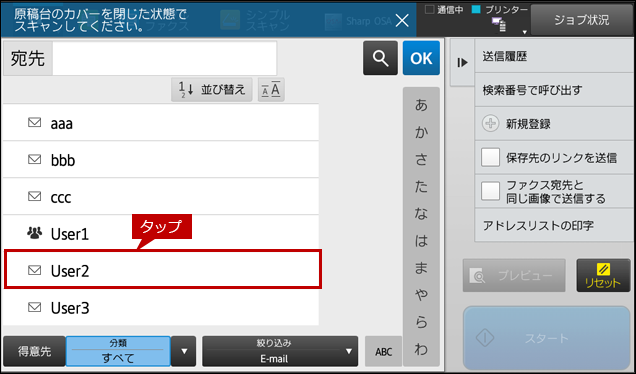Tap the envelope icon beside ccc
The image size is (636, 374).
point(34,196)
